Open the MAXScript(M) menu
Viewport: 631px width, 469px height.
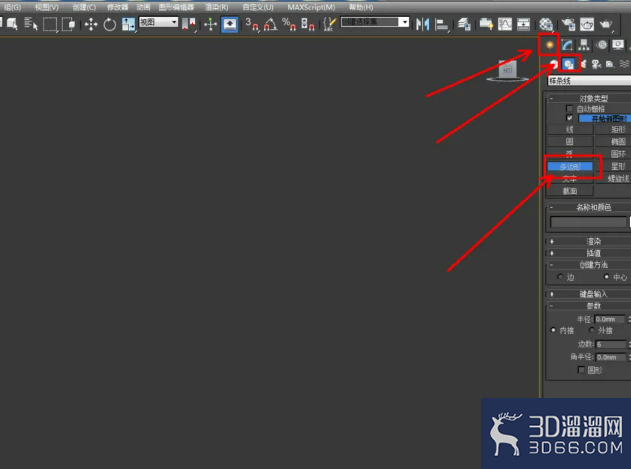pyautogui.click(x=311, y=7)
